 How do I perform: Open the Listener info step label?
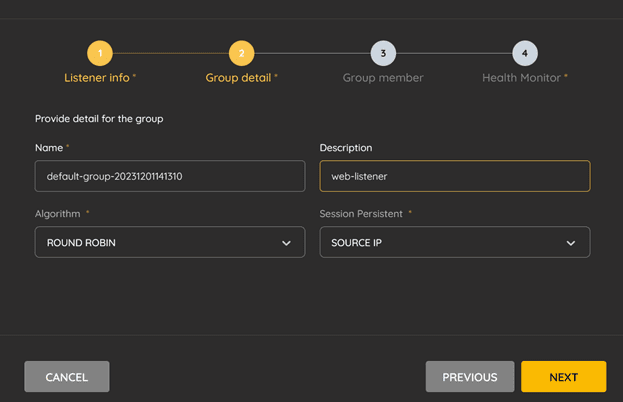pos(97,78)
